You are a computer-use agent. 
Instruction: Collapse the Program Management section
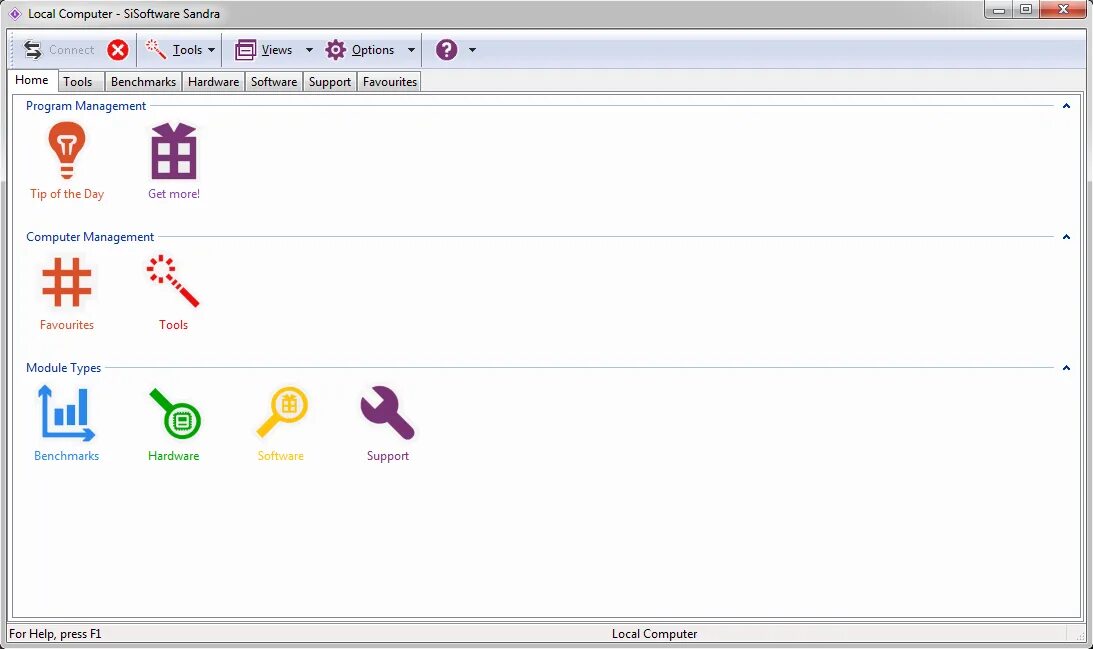[x=1066, y=106]
